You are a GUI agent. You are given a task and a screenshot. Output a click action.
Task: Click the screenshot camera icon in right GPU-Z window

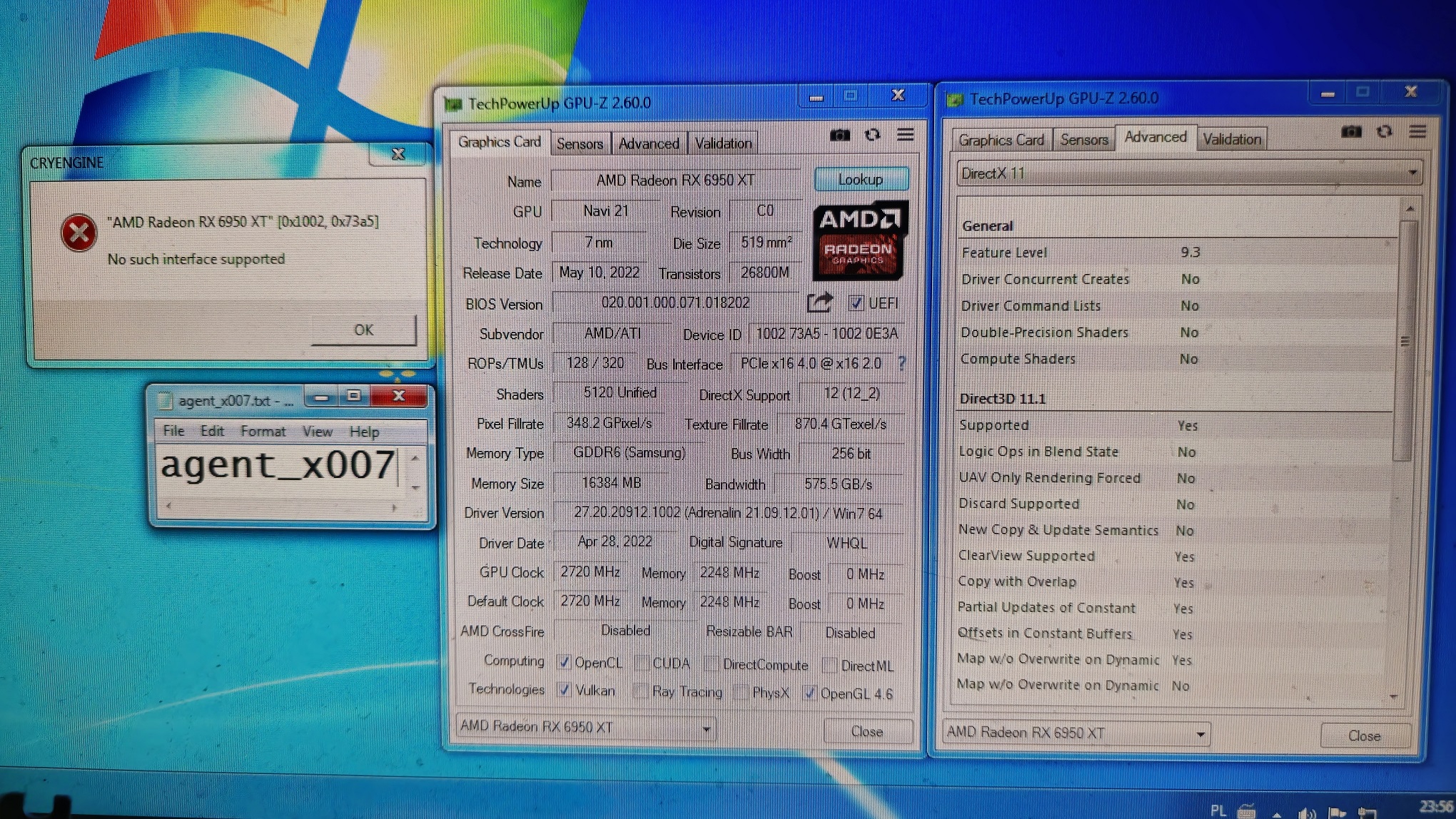1351,132
